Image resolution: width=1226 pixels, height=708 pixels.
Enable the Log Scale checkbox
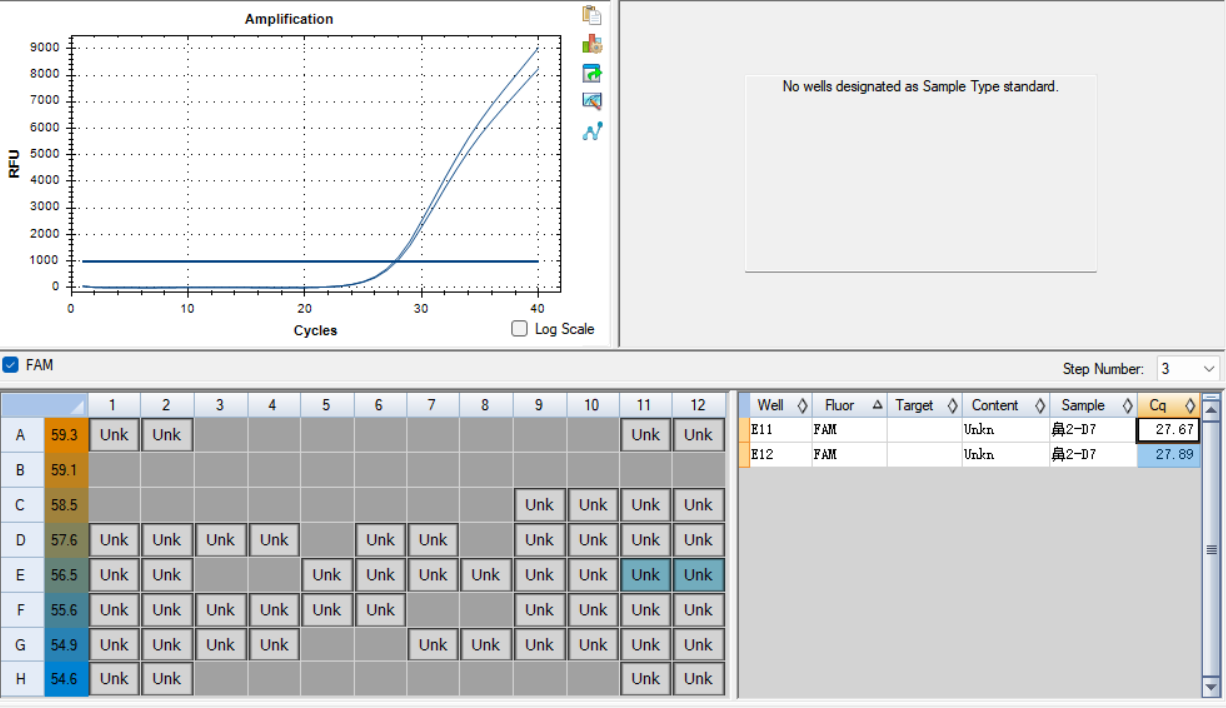pos(519,328)
